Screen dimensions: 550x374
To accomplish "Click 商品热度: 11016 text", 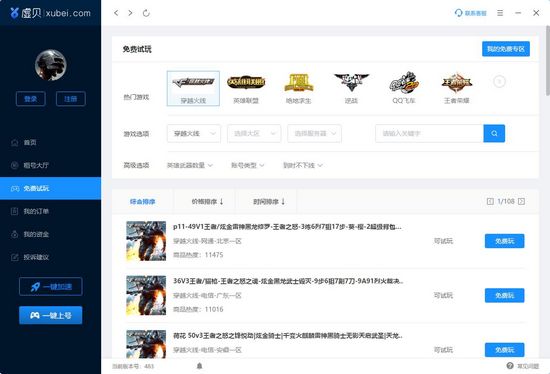I will 198,309.
